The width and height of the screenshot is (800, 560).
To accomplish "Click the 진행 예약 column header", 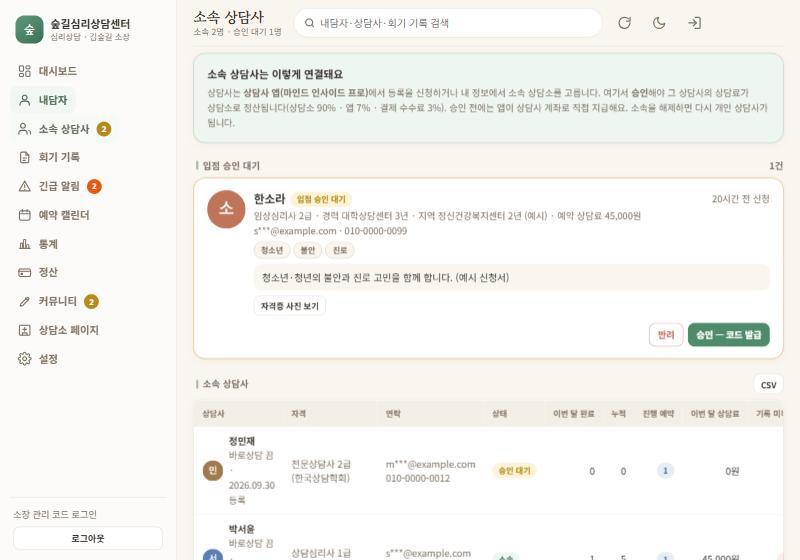I will (x=658, y=414).
